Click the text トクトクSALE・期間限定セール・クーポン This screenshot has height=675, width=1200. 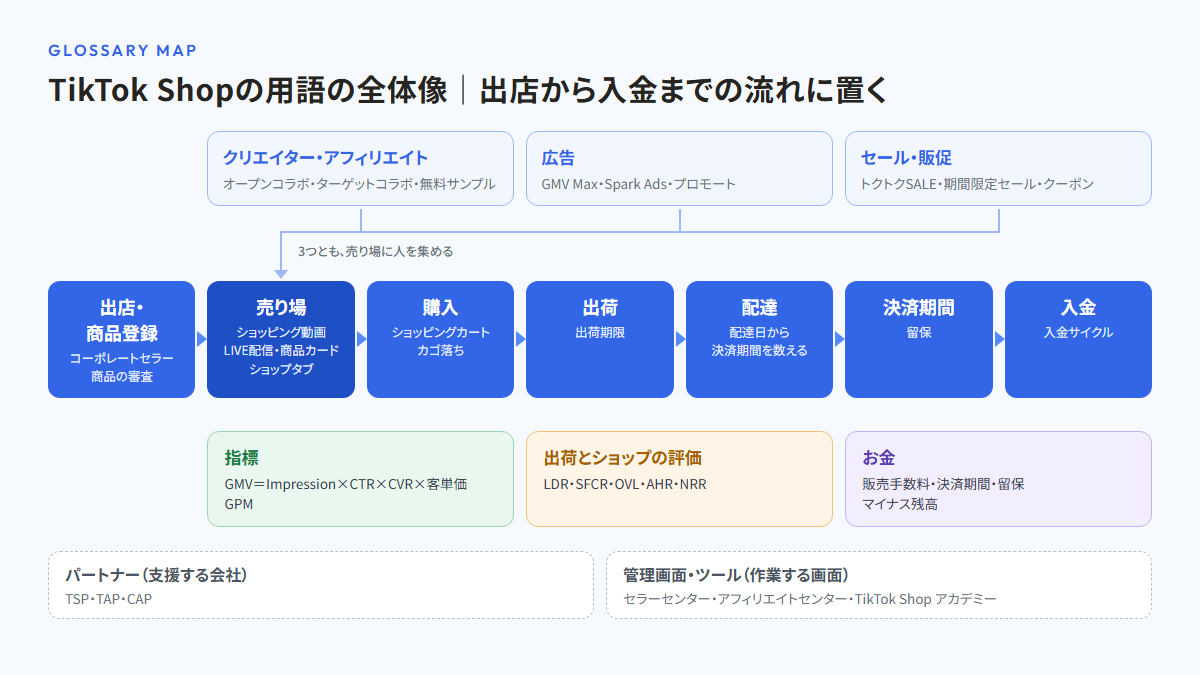tap(977, 184)
